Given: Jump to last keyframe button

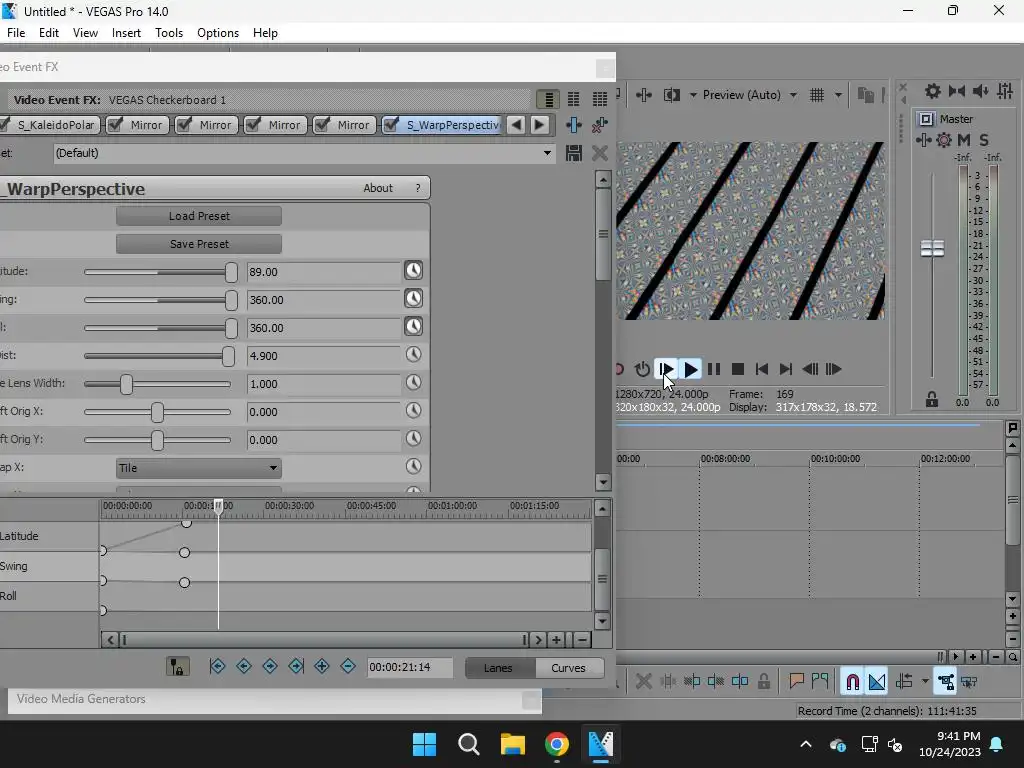Looking at the screenshot, I should (x=296, y=666).
